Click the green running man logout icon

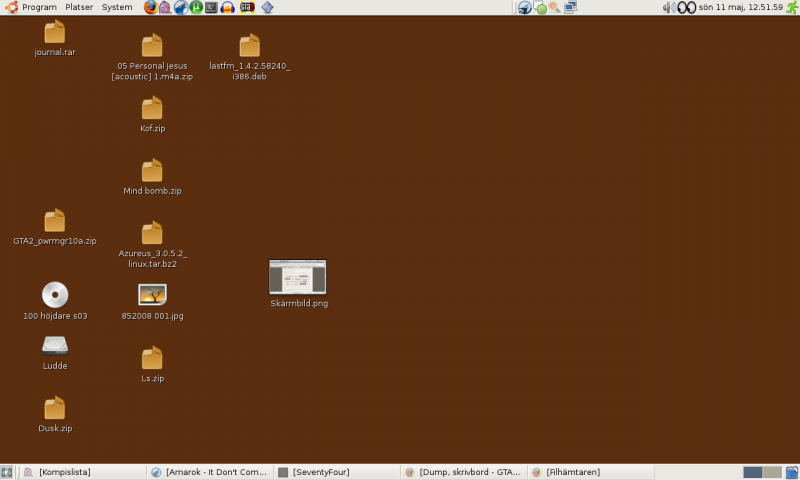(x=791, y=7)
